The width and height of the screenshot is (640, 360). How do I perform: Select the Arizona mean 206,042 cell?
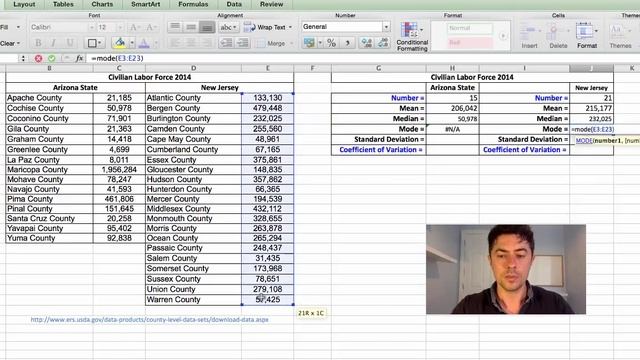click(452, 108)
